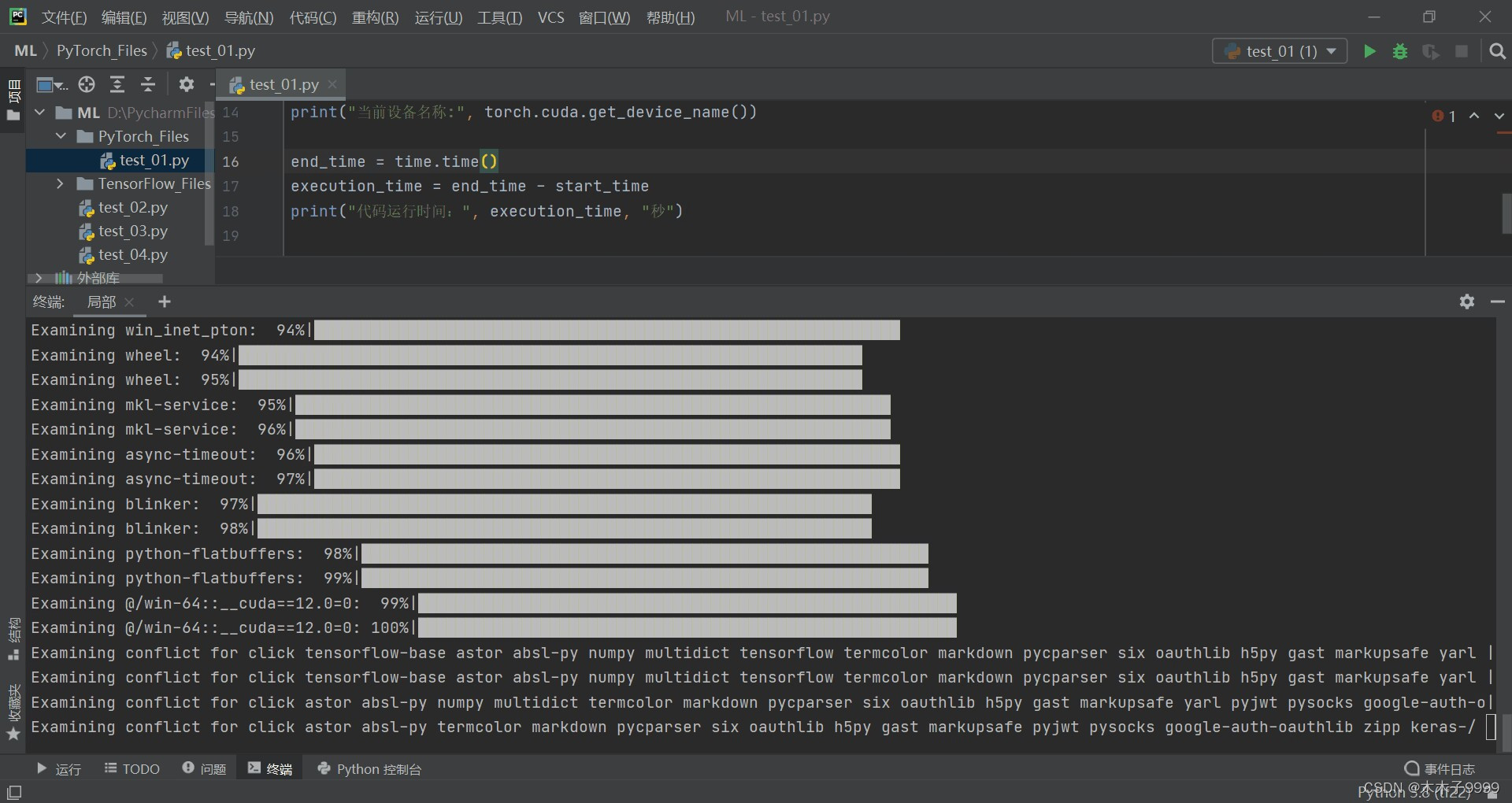Open the 运行(U) menu

[439, 17]
